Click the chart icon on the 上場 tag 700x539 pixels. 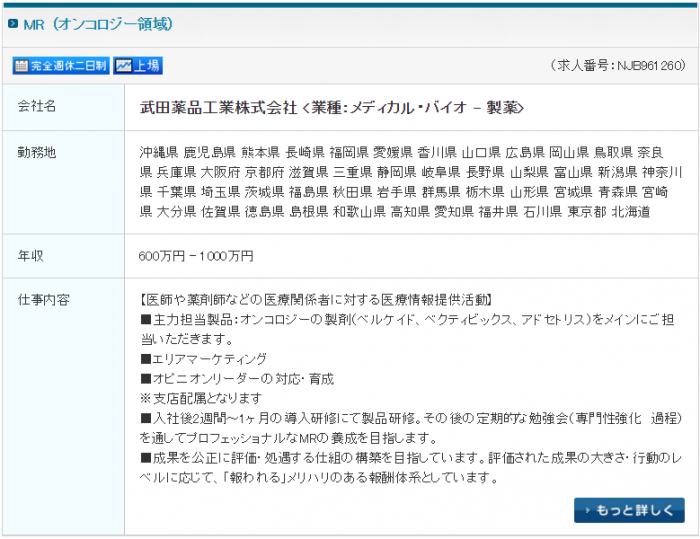123,66
